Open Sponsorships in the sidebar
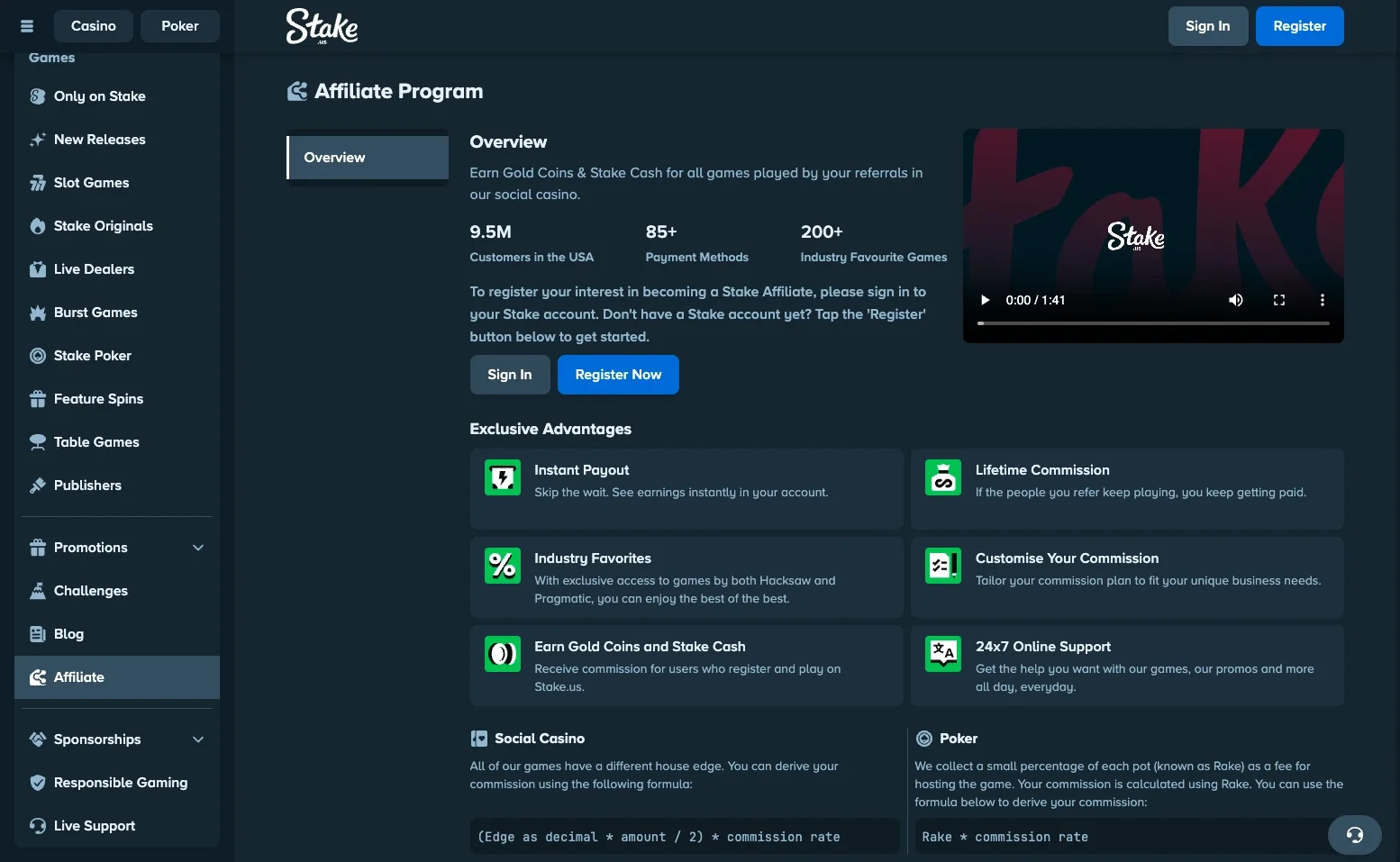 (117, 740)
